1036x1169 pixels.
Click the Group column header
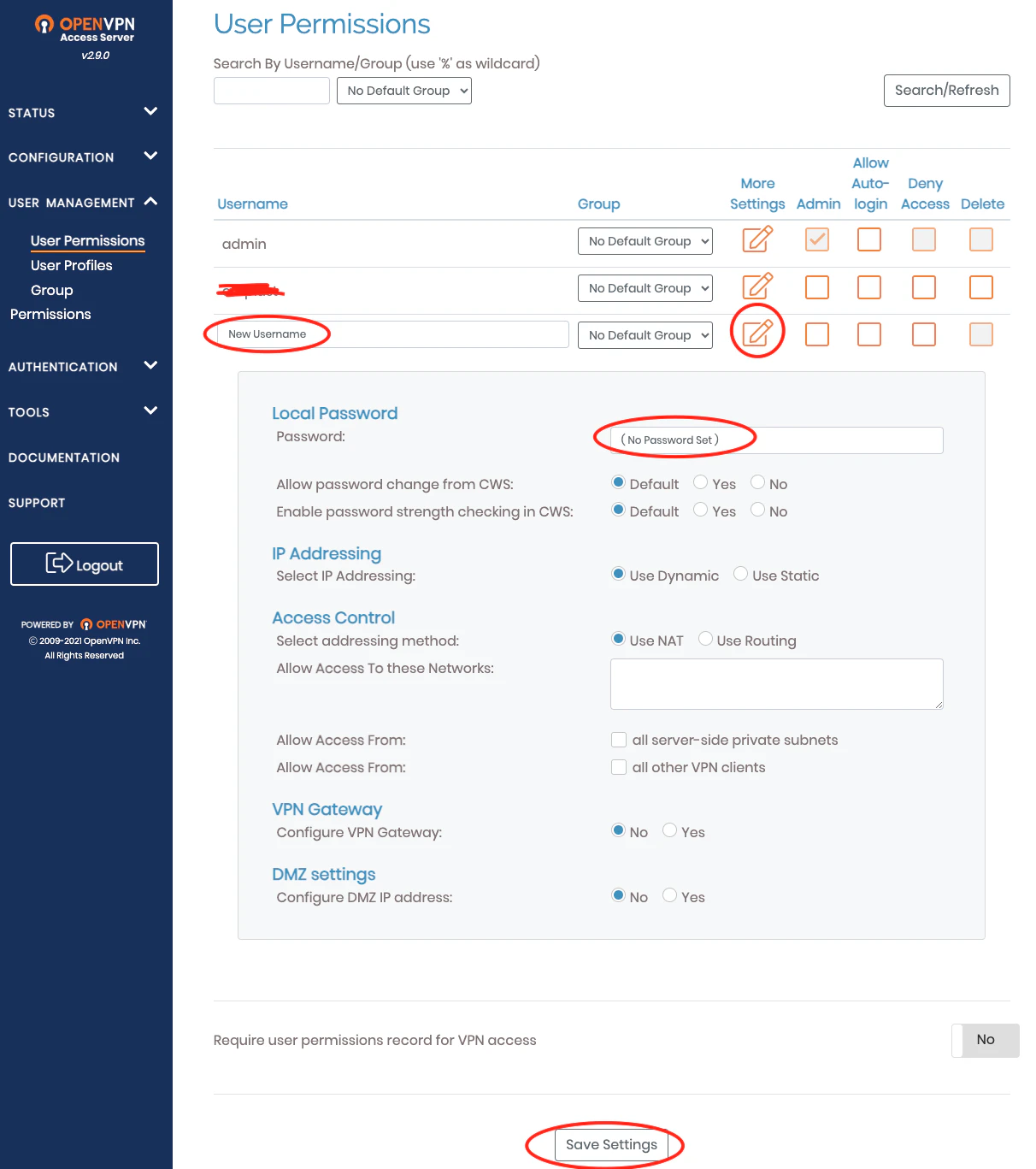[598, 204]
